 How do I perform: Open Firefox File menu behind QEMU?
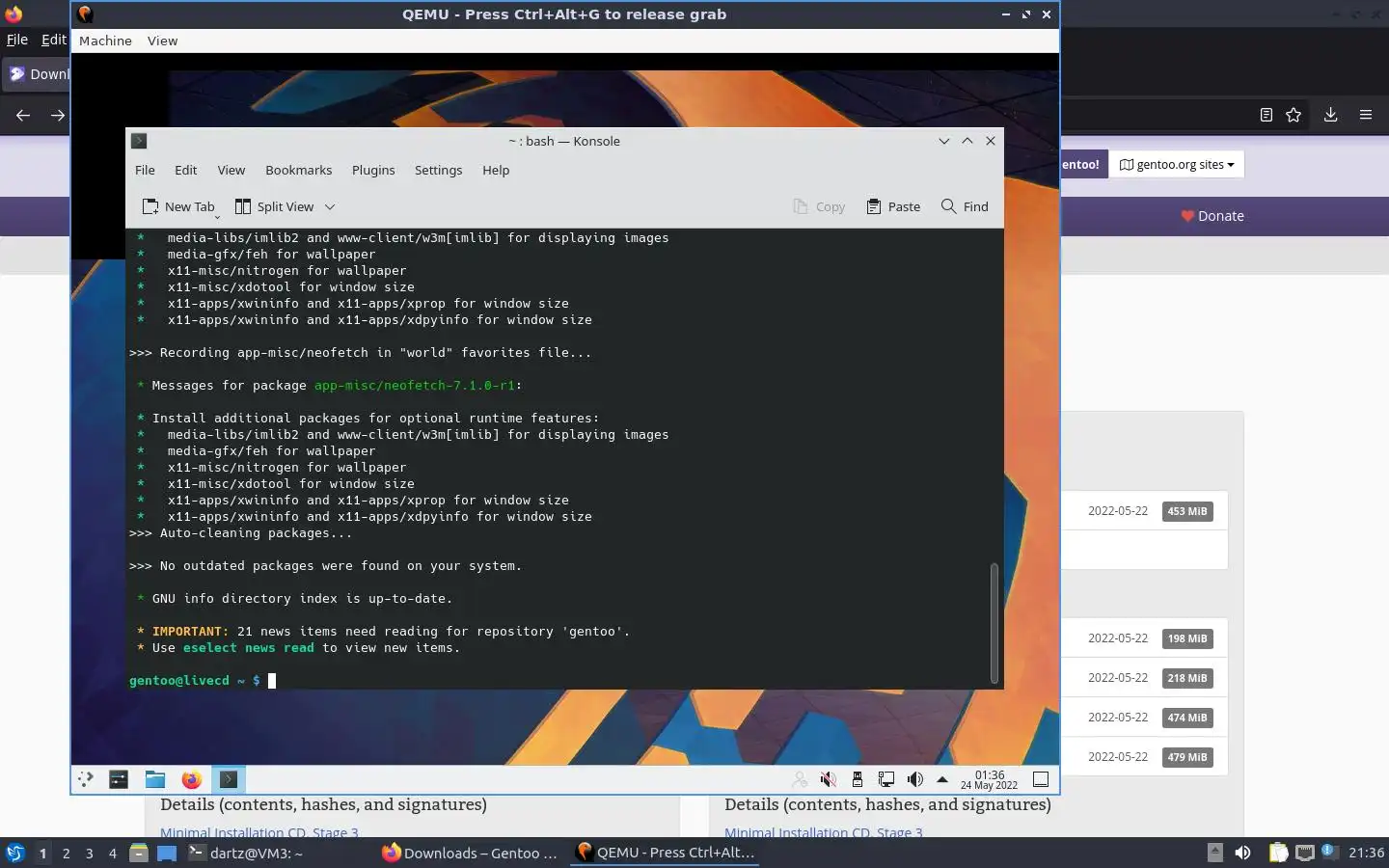tap(17, 40)
